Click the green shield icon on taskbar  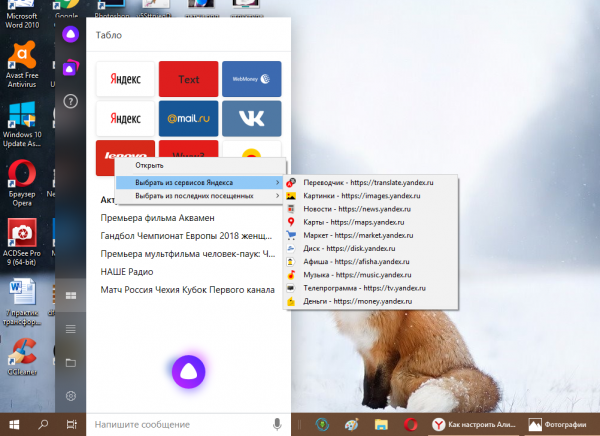point(322,425)
